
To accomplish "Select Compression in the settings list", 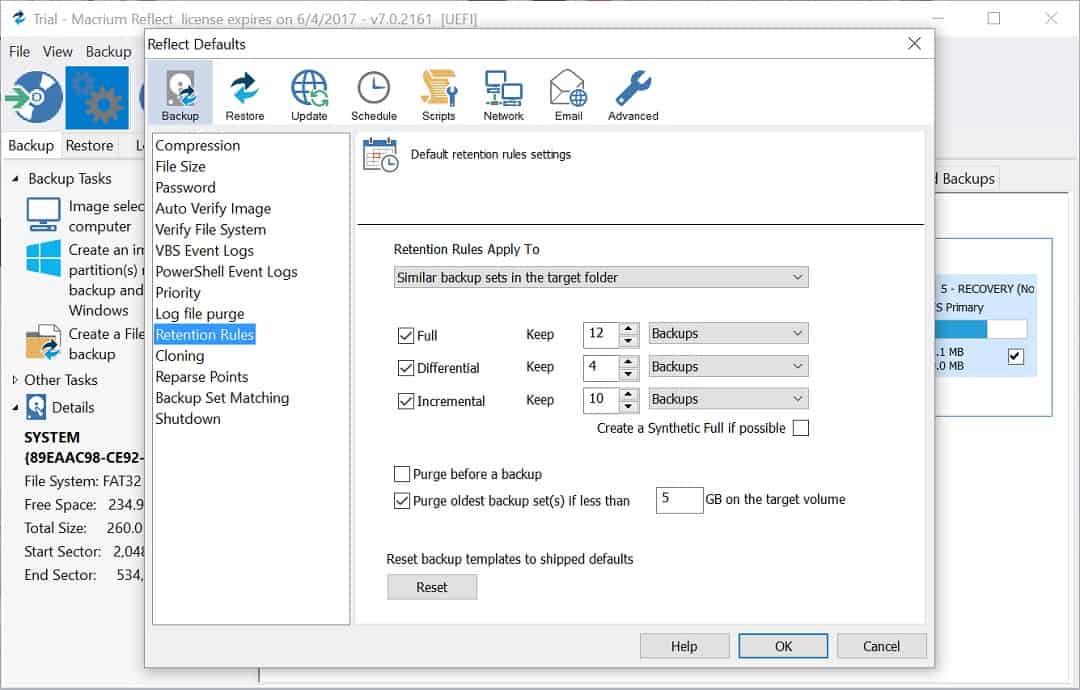I will (x=198, y=146).
